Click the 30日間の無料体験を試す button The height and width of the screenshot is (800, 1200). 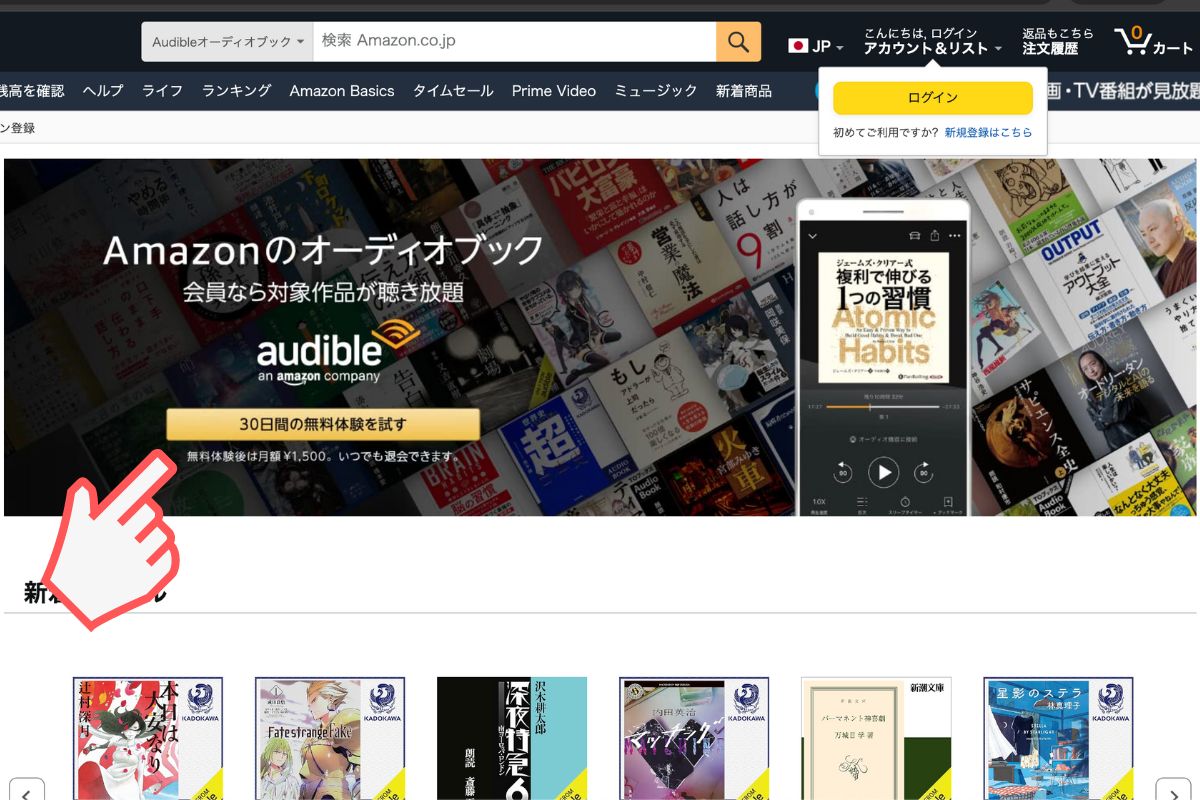[x=326, y=424]
